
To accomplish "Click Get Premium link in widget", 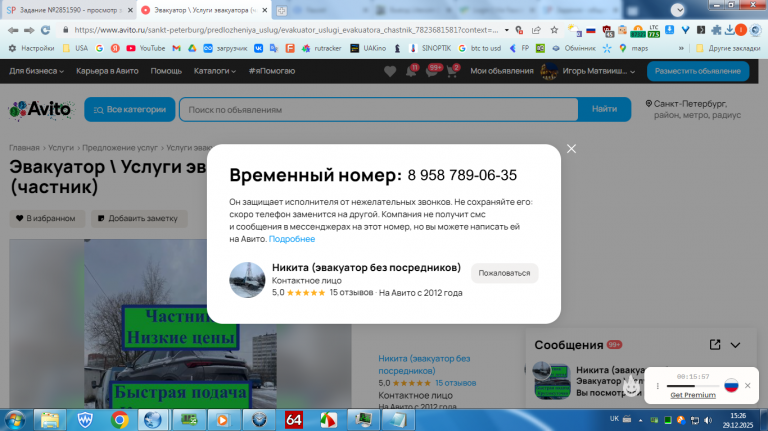I will click(693, 395).
